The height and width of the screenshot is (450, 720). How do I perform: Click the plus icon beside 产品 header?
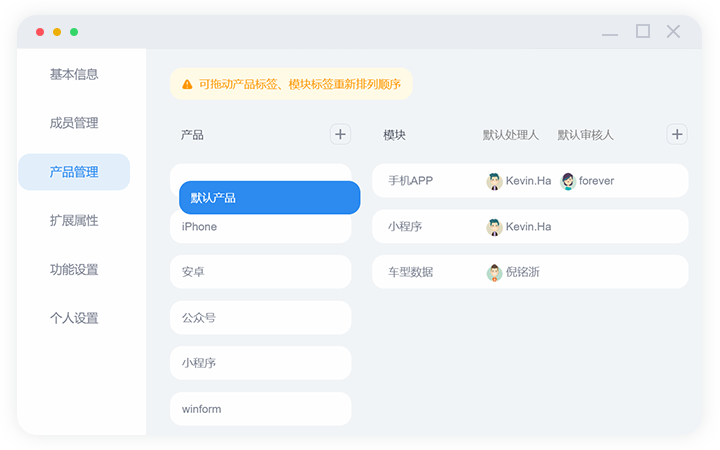[x=340, y=134]
